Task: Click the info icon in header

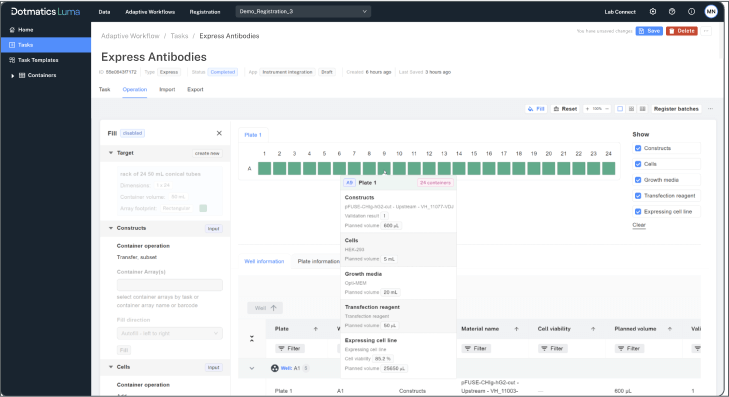Action: pos(691,12)
